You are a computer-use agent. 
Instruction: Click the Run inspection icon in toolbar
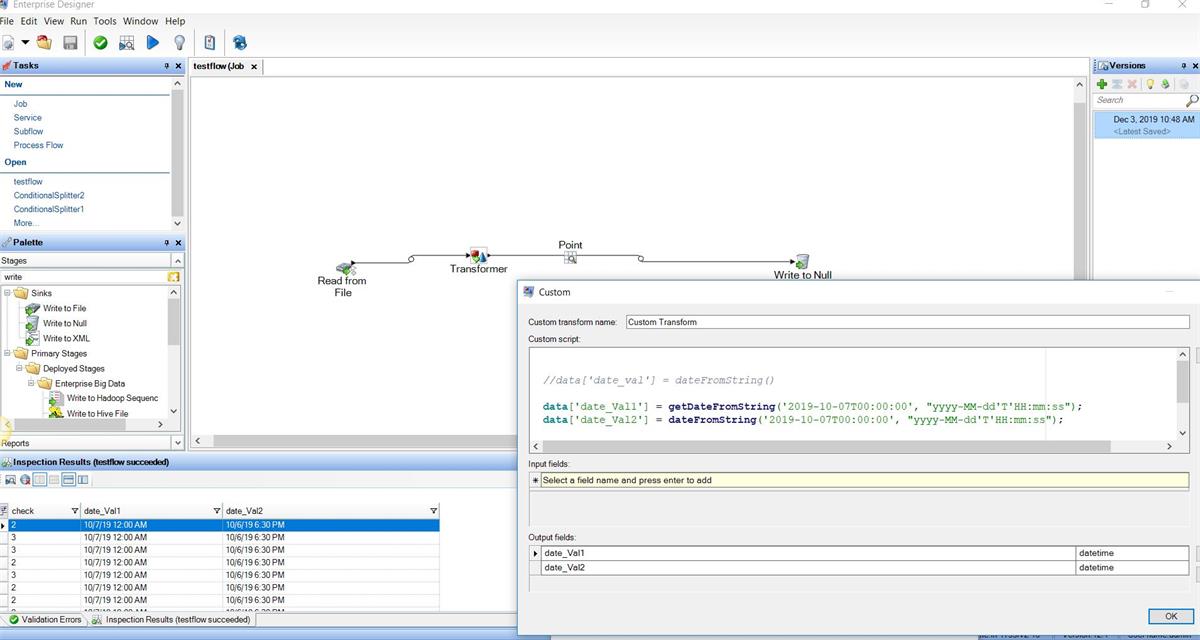[126, 42]
